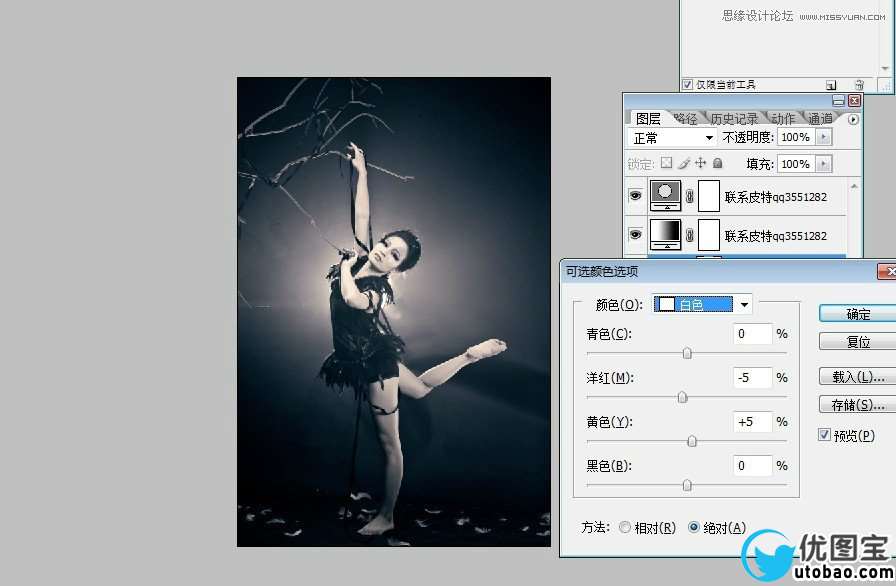Click the 复位 reset button
The width and height of the screenshot is (896, 586).
(x=858, y=342)
